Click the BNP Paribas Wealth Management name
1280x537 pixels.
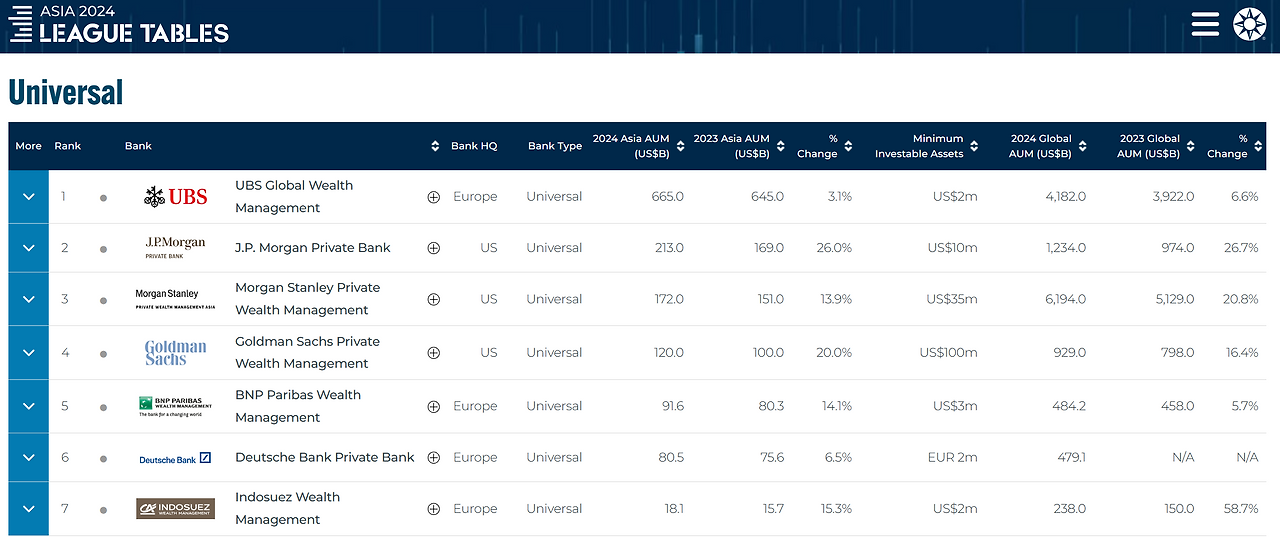(x=298, y=406)
